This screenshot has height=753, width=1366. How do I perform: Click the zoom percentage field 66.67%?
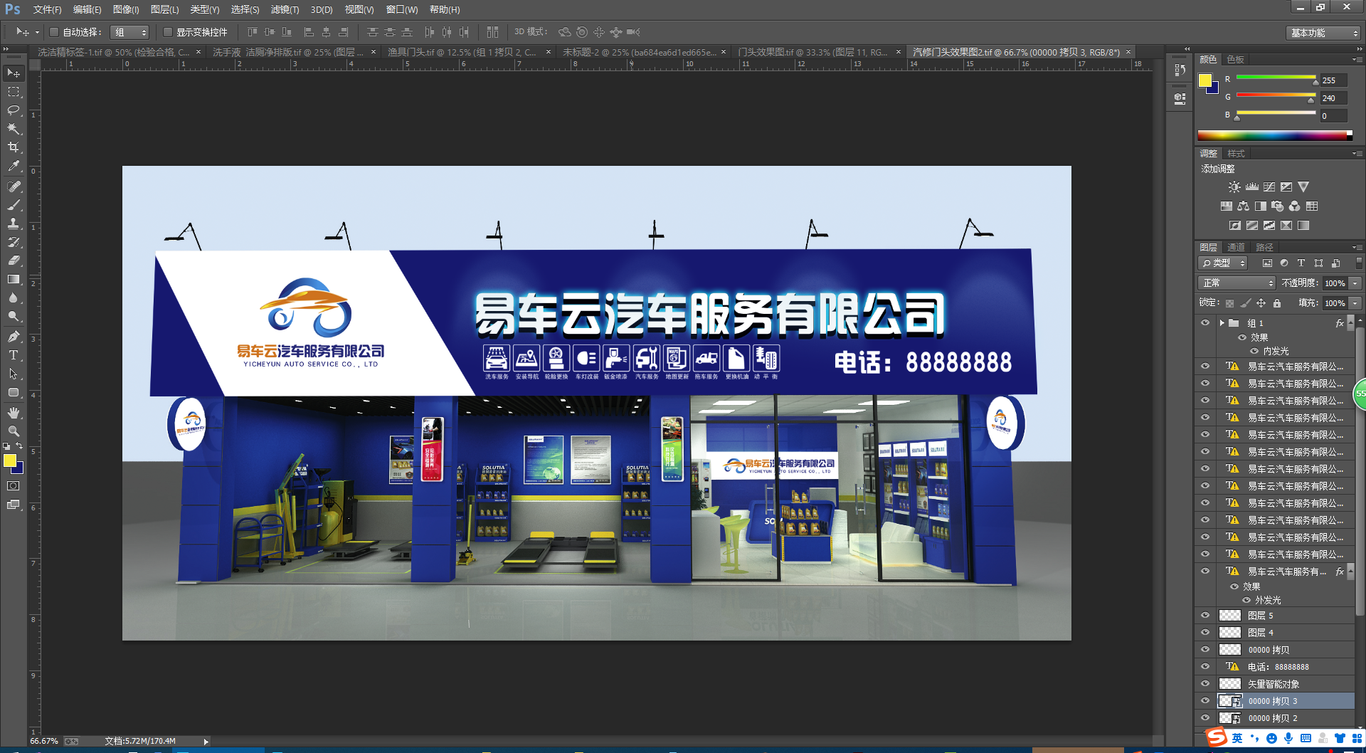pyautogui.click(x=44, y=742)
